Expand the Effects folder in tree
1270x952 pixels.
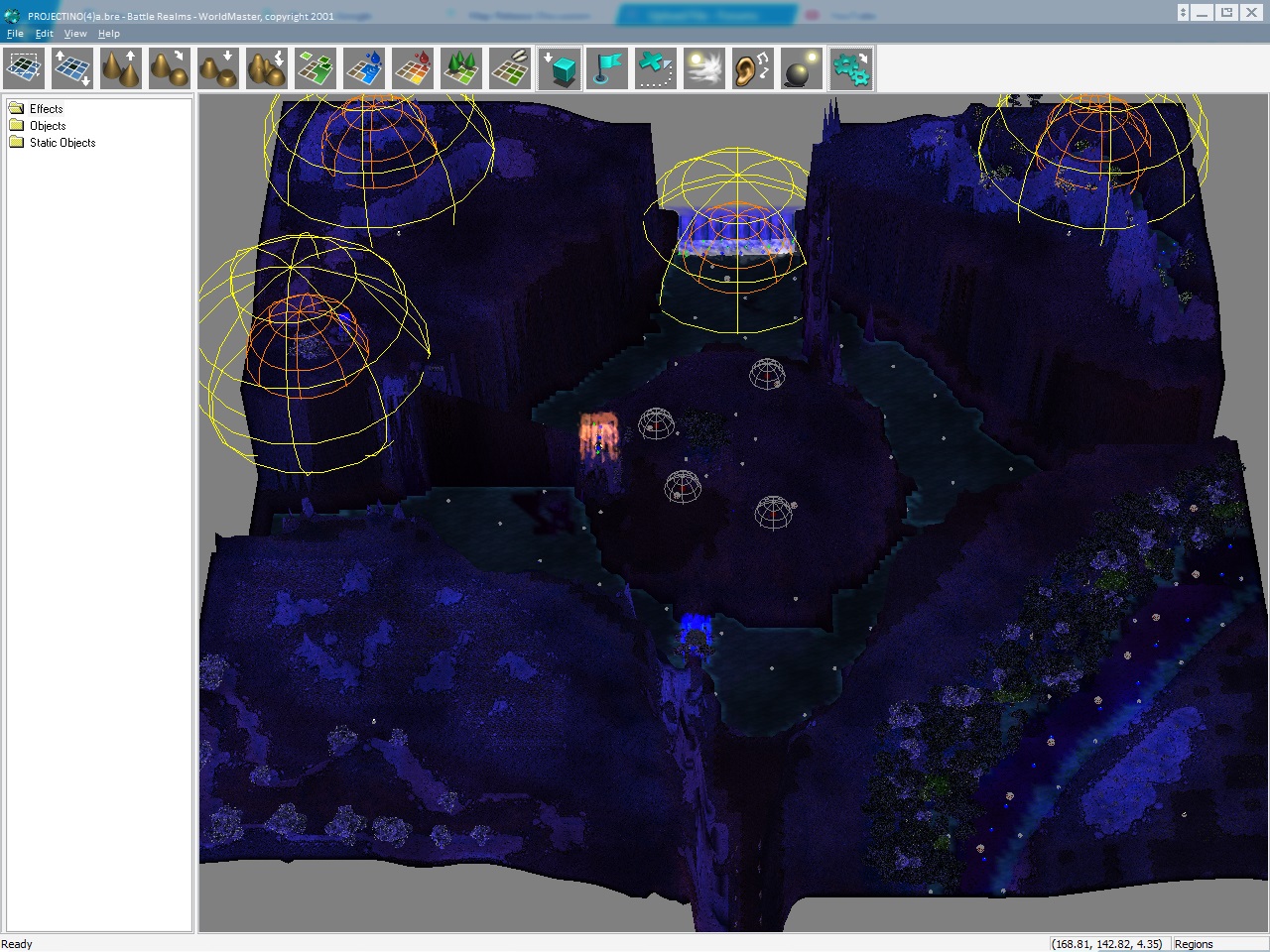[46, 109]
